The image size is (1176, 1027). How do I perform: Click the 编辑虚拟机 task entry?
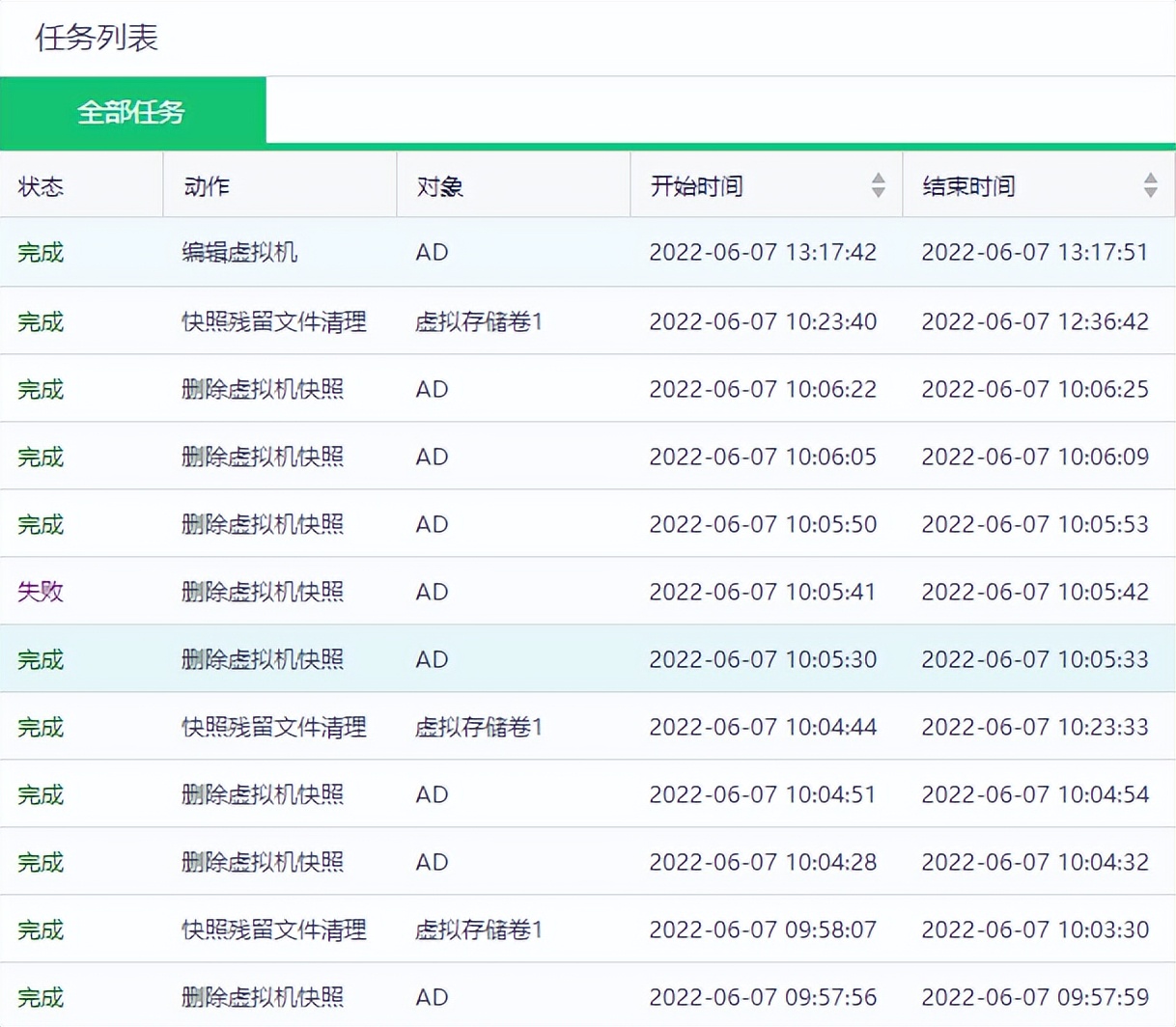239,253
